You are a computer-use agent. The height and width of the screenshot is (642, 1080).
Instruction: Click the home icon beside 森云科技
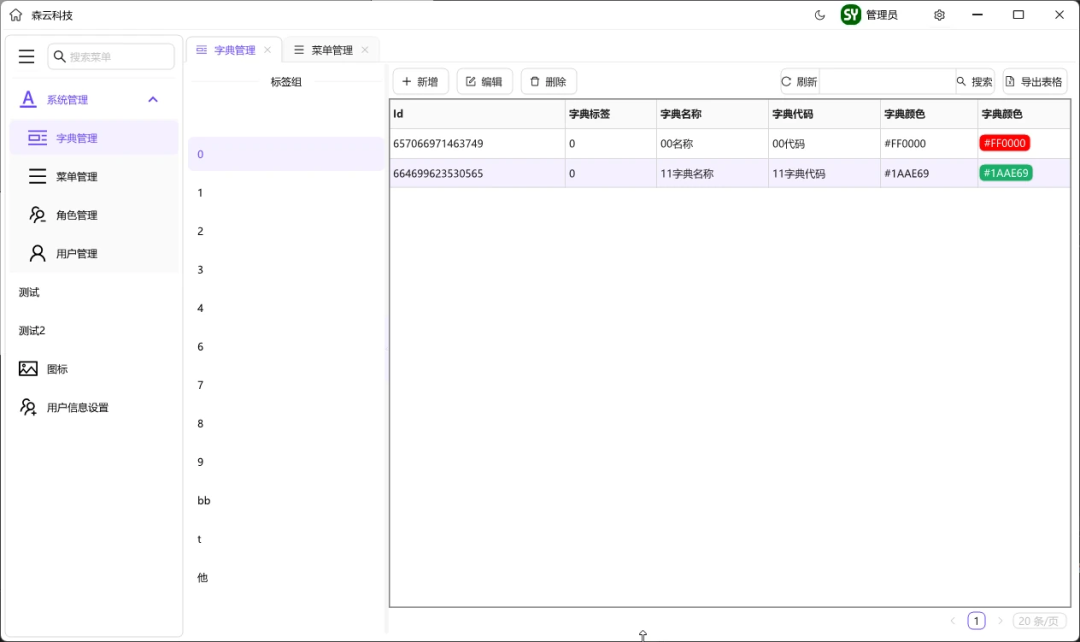(x=15, y=14)
